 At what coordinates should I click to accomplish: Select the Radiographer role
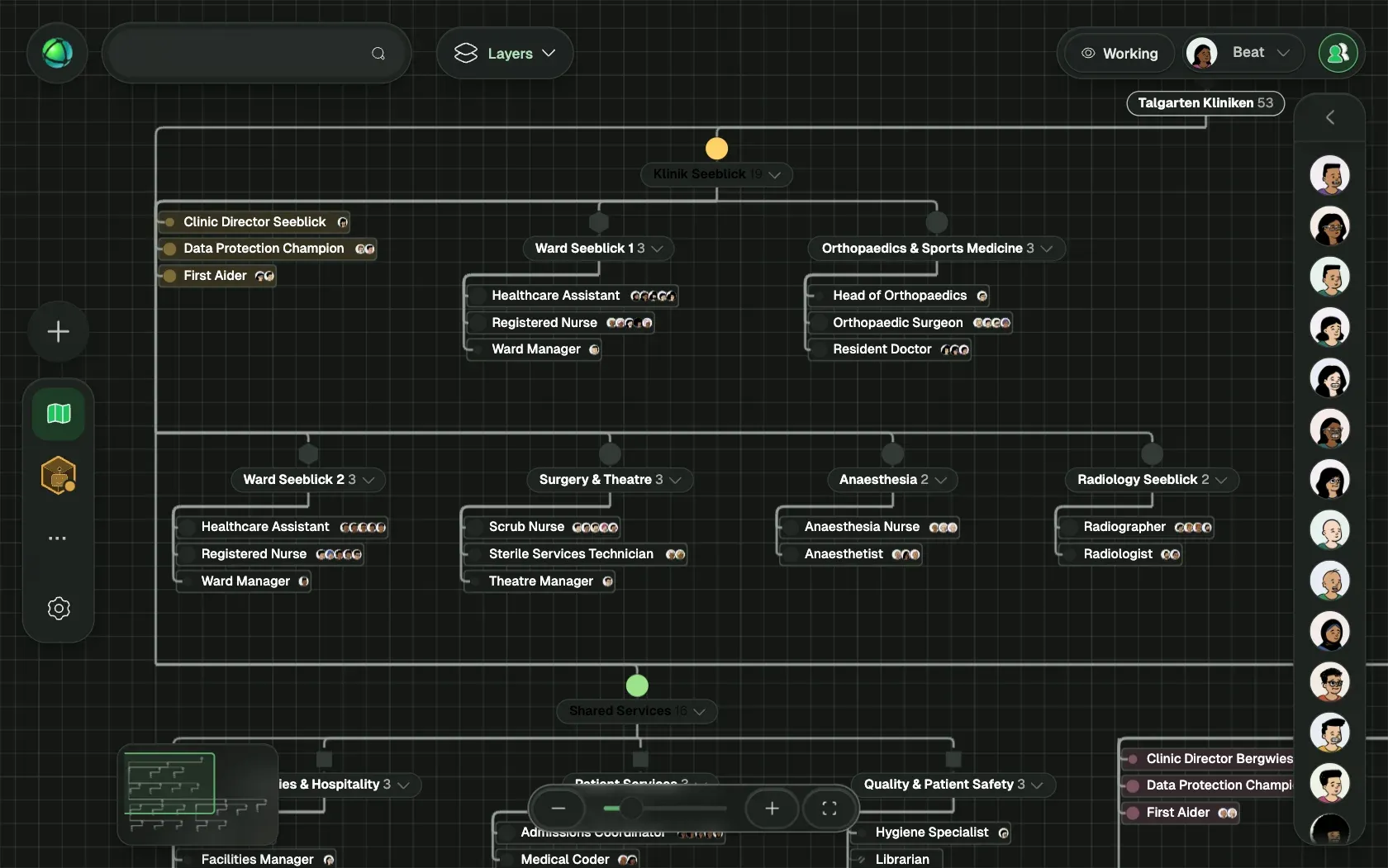coord(1136,527)
